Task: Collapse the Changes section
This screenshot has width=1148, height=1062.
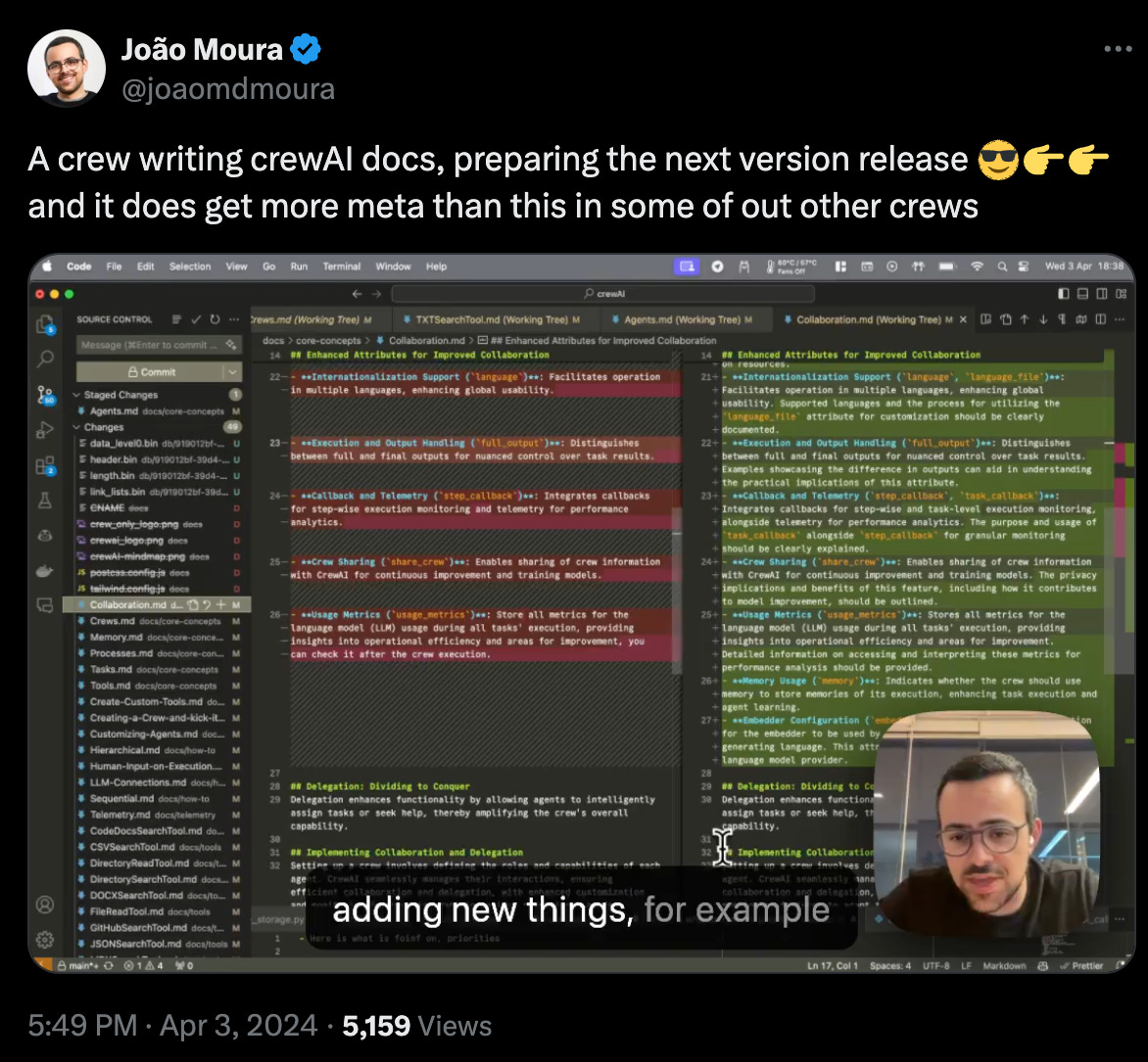Action: [x=76, y=427]
